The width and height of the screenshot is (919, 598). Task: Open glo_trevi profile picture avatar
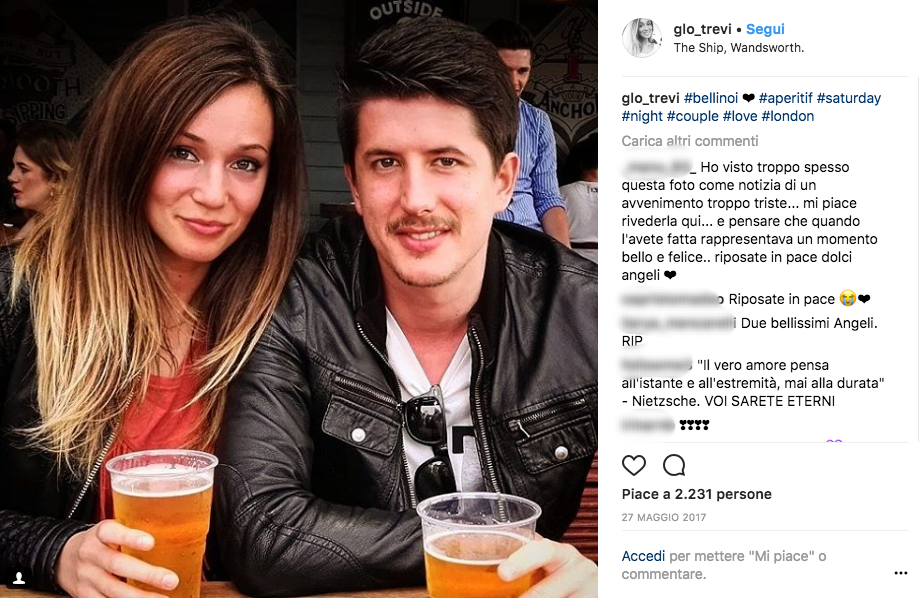642,38
